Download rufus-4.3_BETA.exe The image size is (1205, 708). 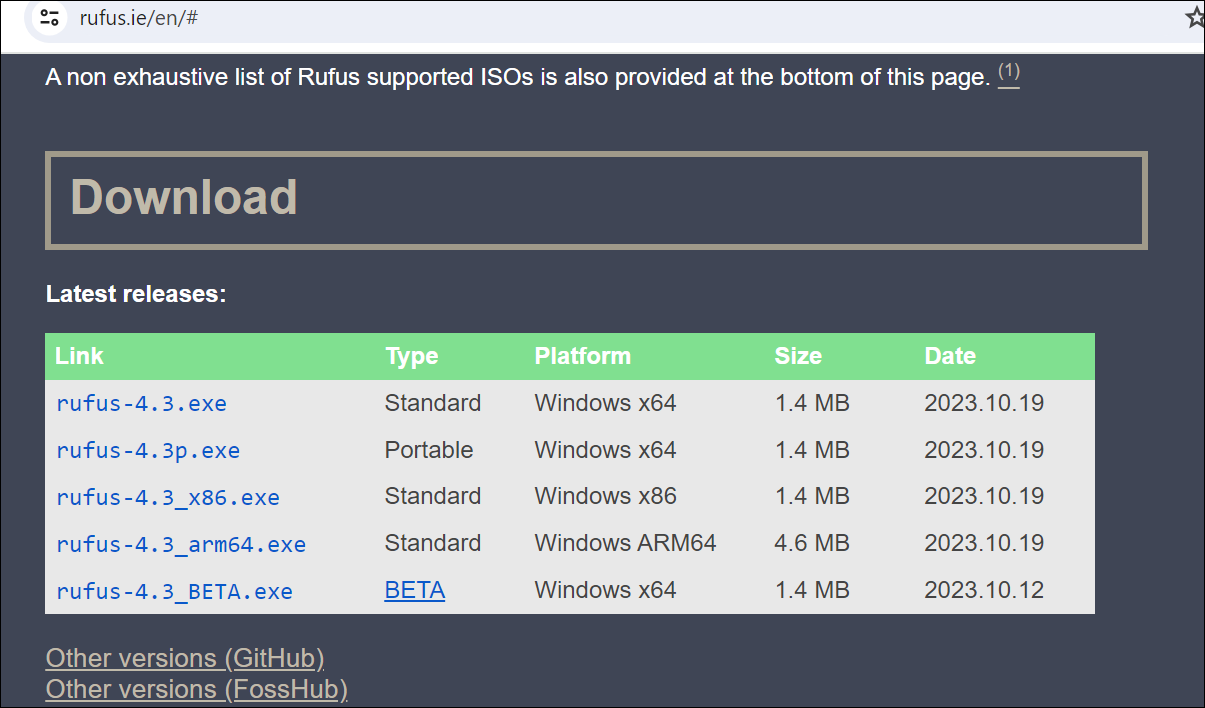(175, 591)
